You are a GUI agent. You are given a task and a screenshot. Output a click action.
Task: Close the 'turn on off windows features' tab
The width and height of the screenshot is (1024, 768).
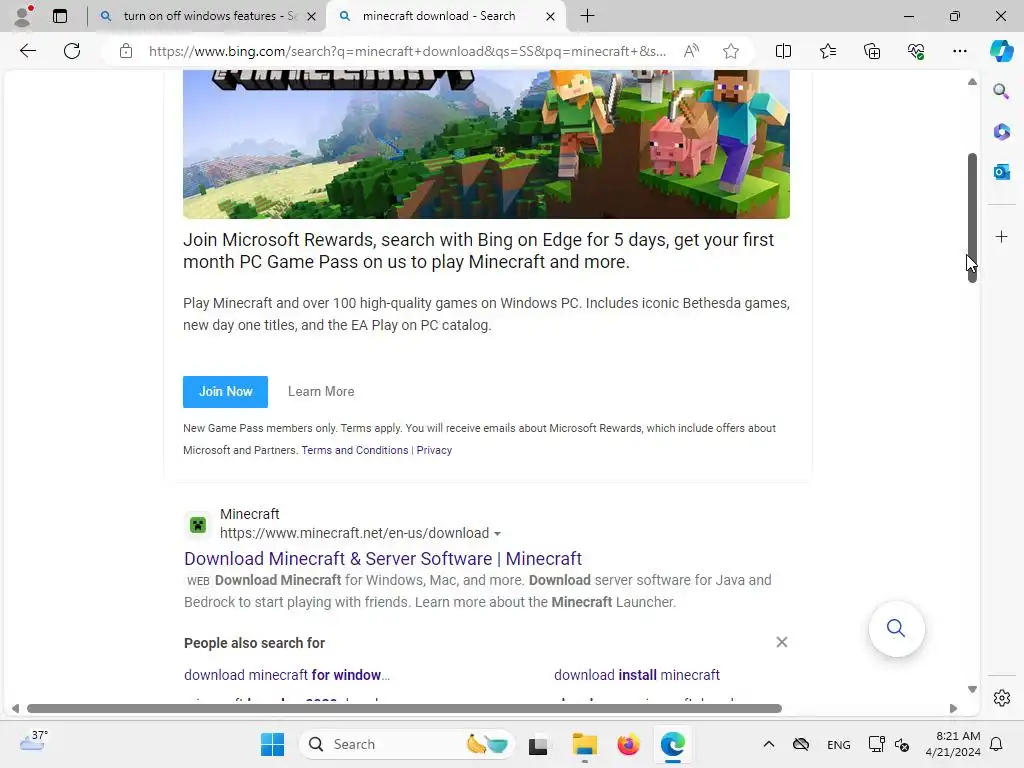312,16
